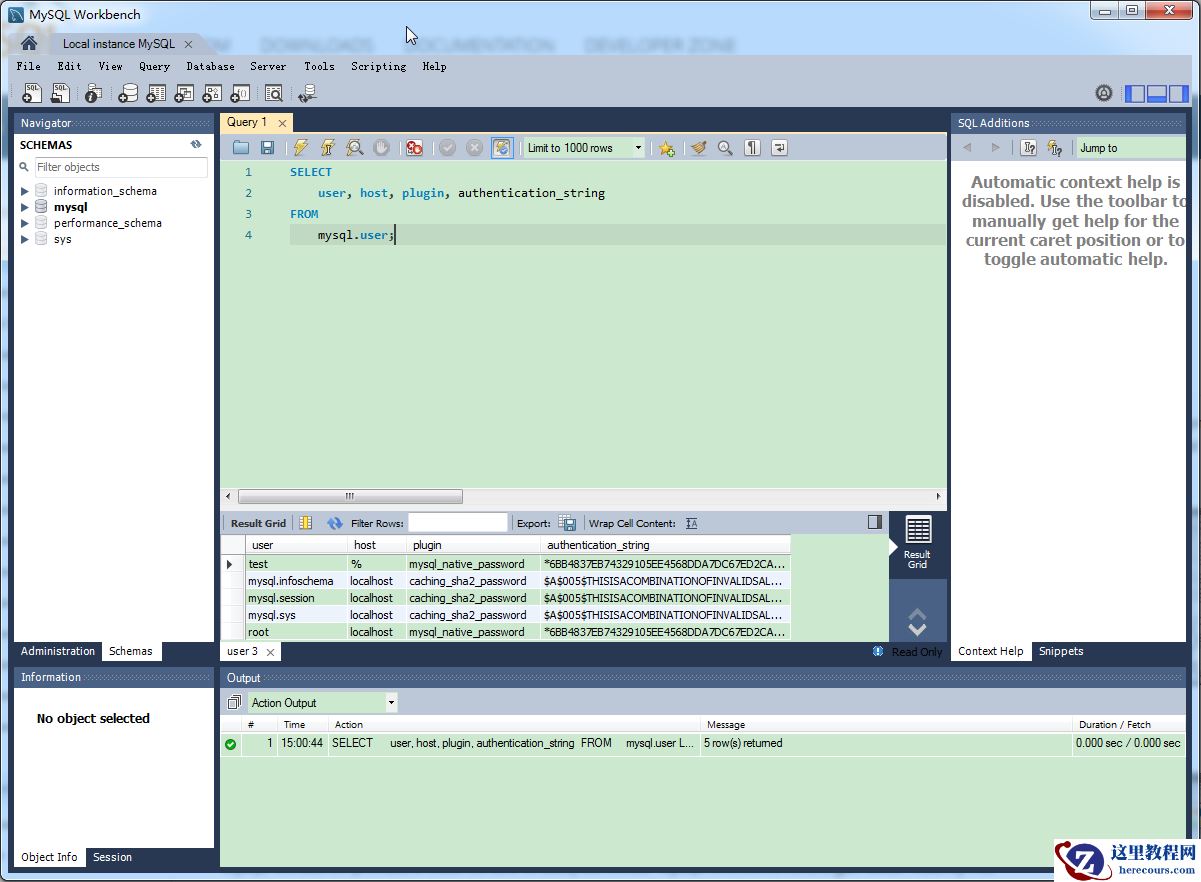This screenshot has width=1201, height=882.
Task: Expand result panel chevrons below Result Grid
Action: pos(917,623)
